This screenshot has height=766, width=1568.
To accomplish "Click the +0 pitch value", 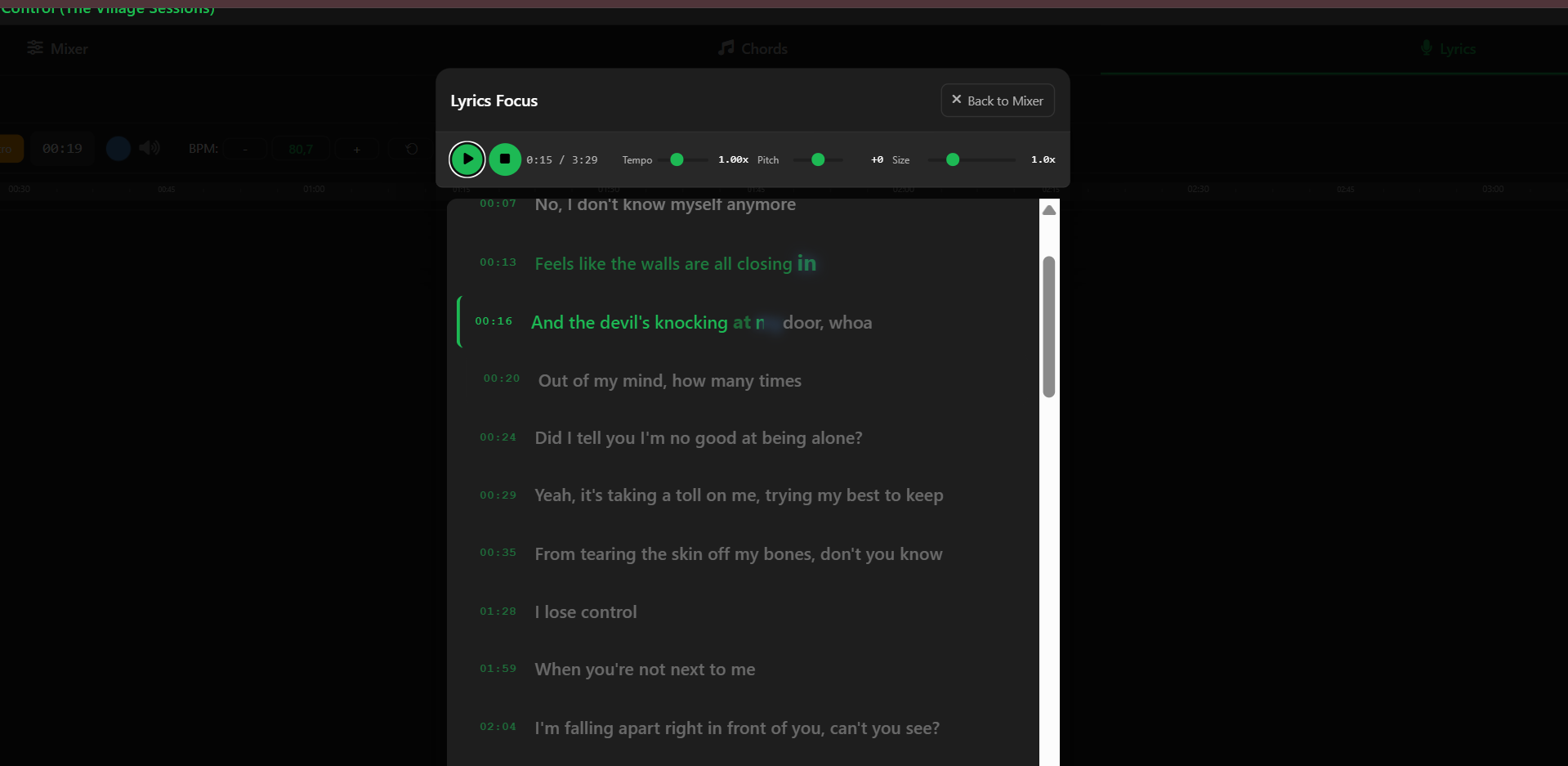I will tap(877, 159).
